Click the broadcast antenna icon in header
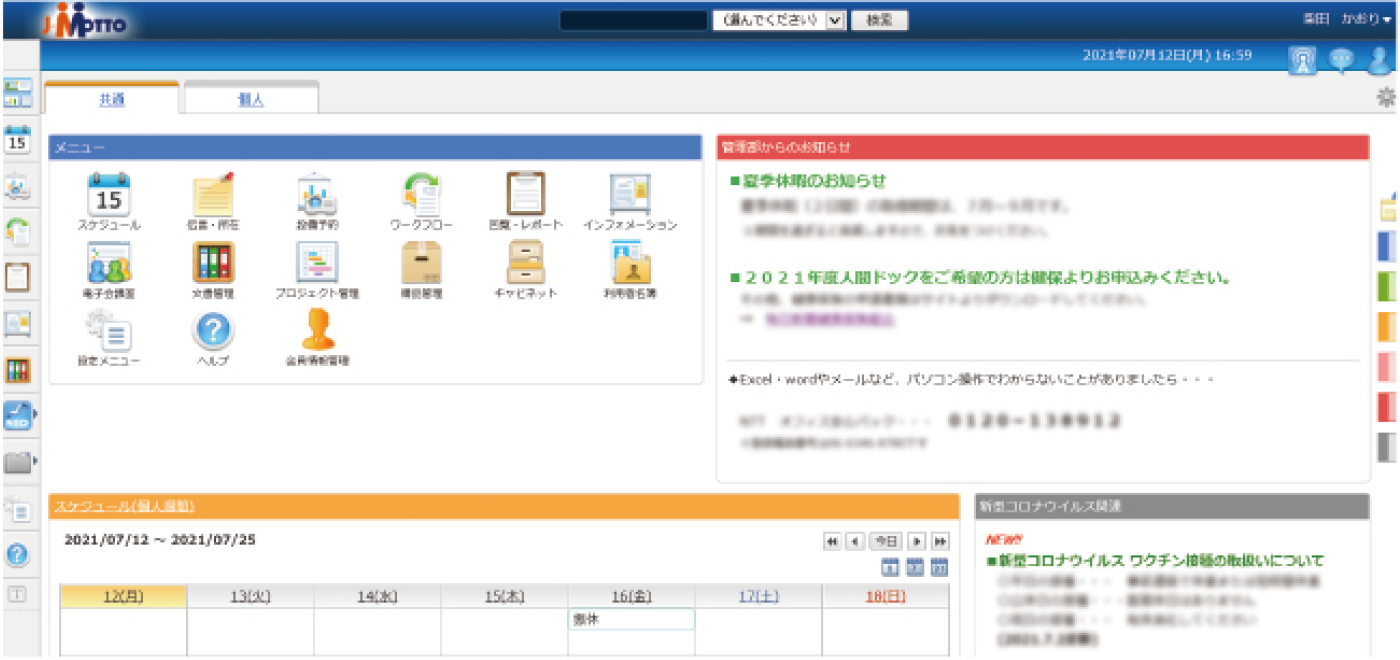Viewport: 1400px width, 660px height. coord(1302,61)
